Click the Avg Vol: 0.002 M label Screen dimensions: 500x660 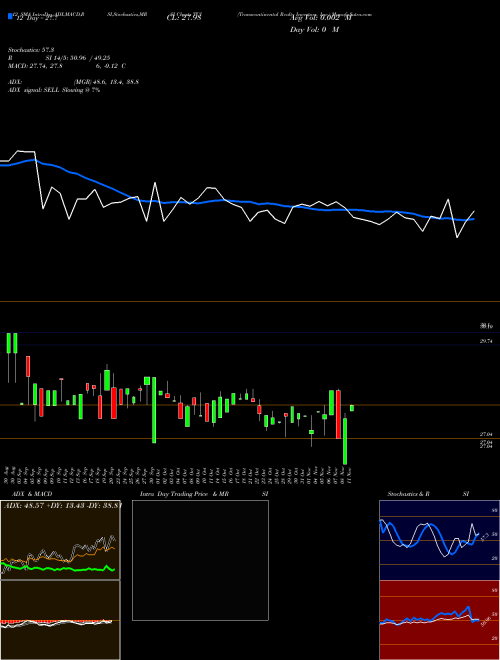[320, 18]
